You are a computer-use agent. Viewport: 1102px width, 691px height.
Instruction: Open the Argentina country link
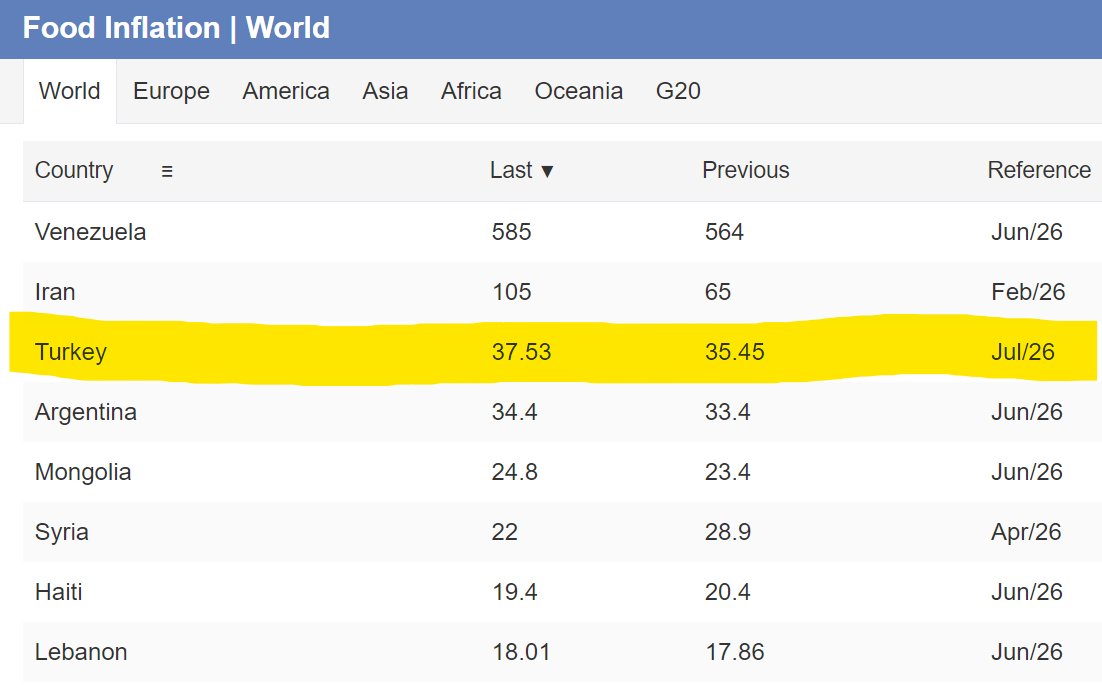pos(86,412)
